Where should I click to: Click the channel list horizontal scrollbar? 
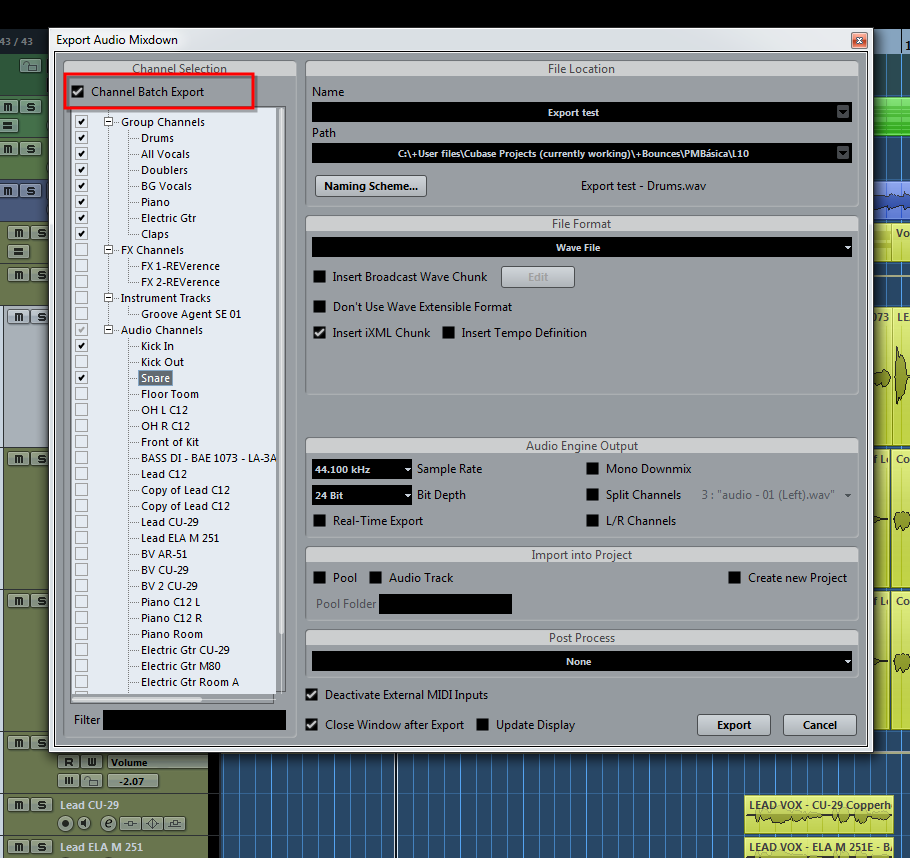pyautogui.click(x=138, y=700)
